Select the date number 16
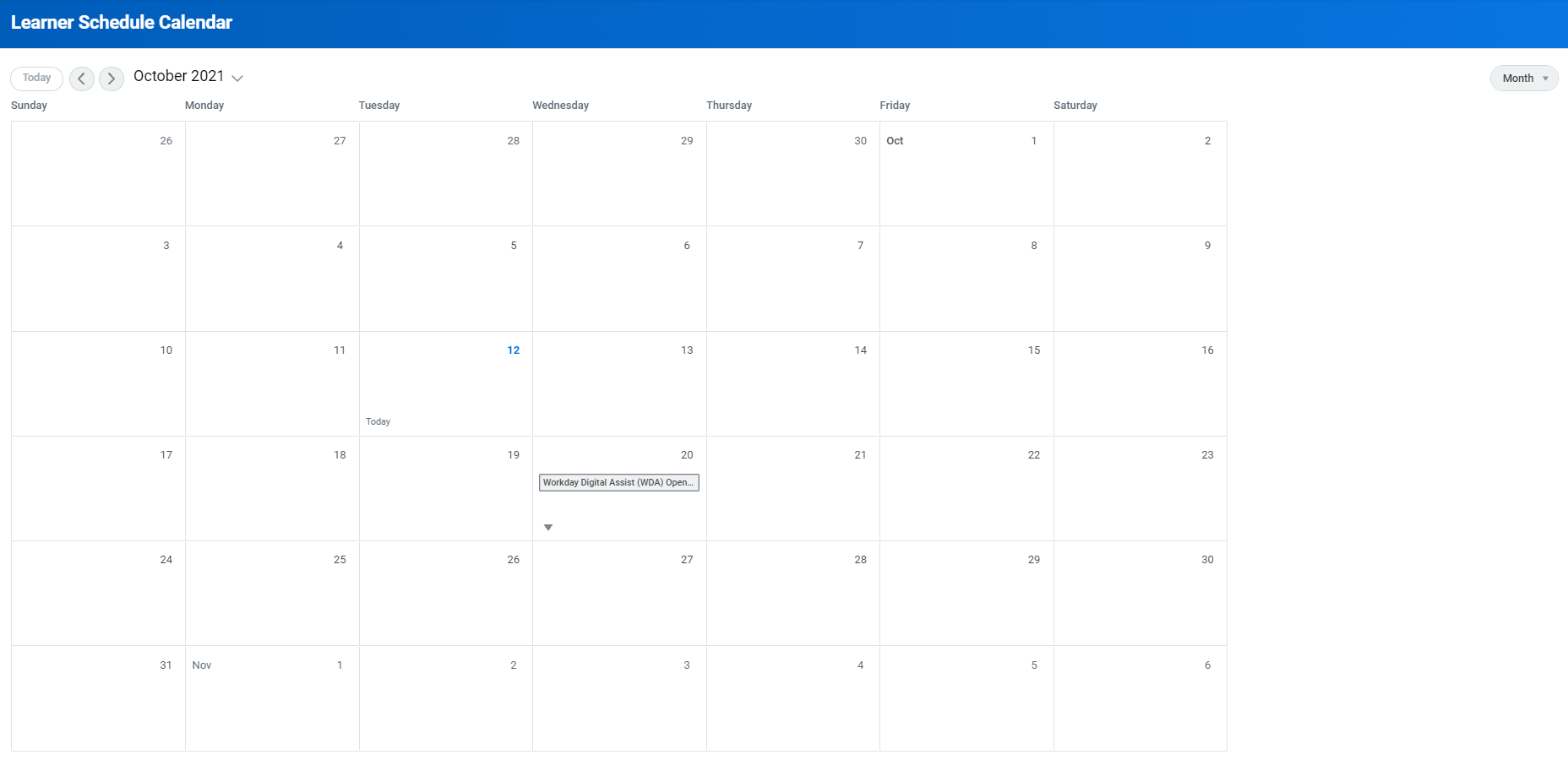The image size is (1568, 760). [1207, 350]
